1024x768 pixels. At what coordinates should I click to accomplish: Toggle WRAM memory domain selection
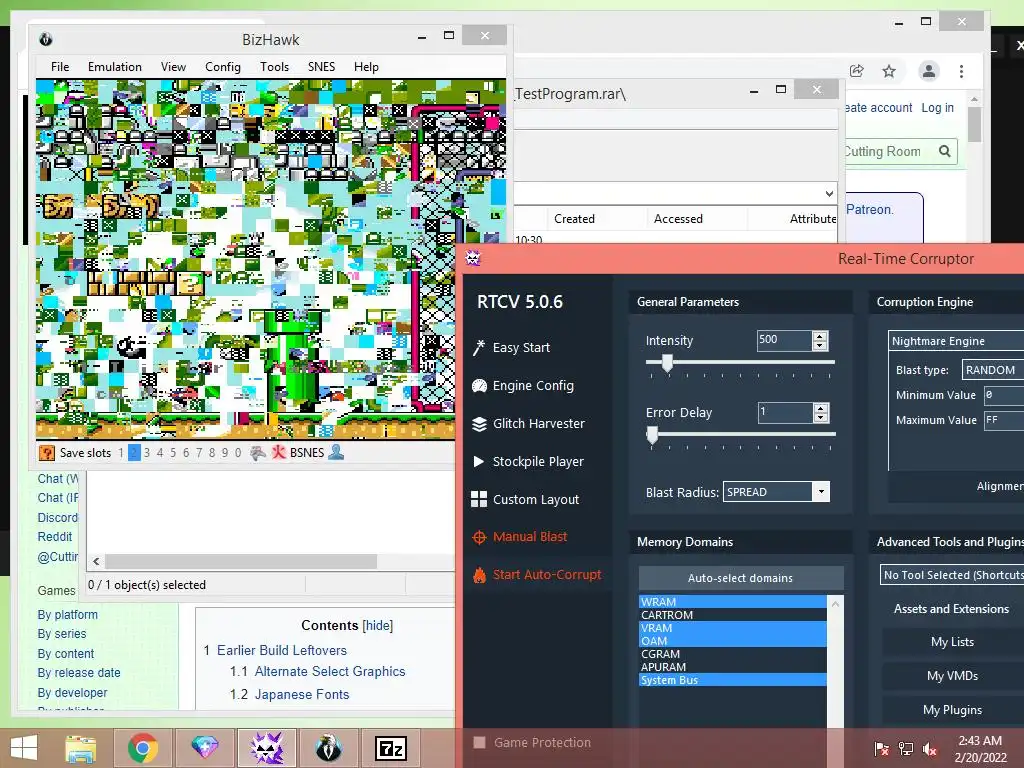(732, 601)
